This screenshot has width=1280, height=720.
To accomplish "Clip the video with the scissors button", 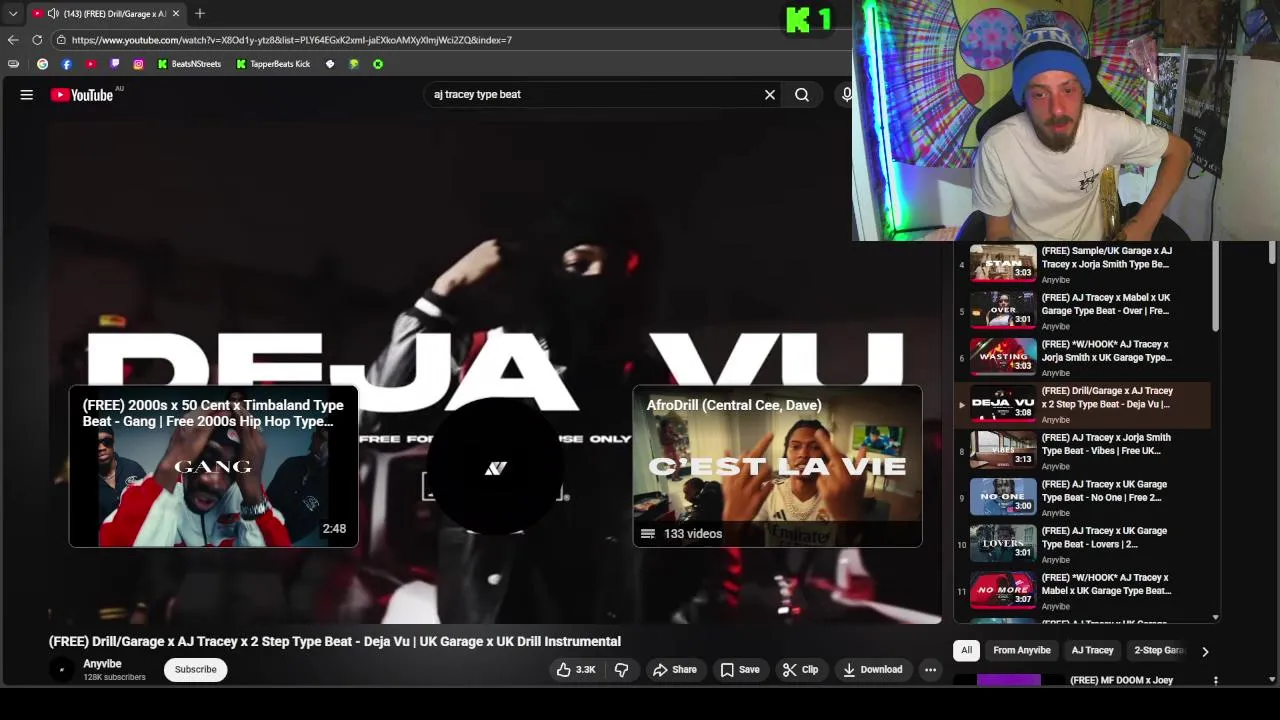I will [800, 670].
